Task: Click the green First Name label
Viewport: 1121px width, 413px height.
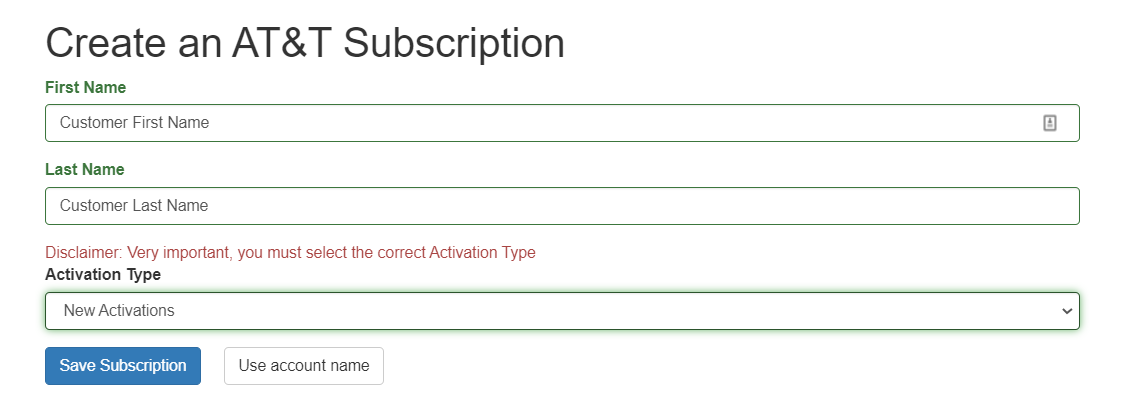Action: [86, 88]
